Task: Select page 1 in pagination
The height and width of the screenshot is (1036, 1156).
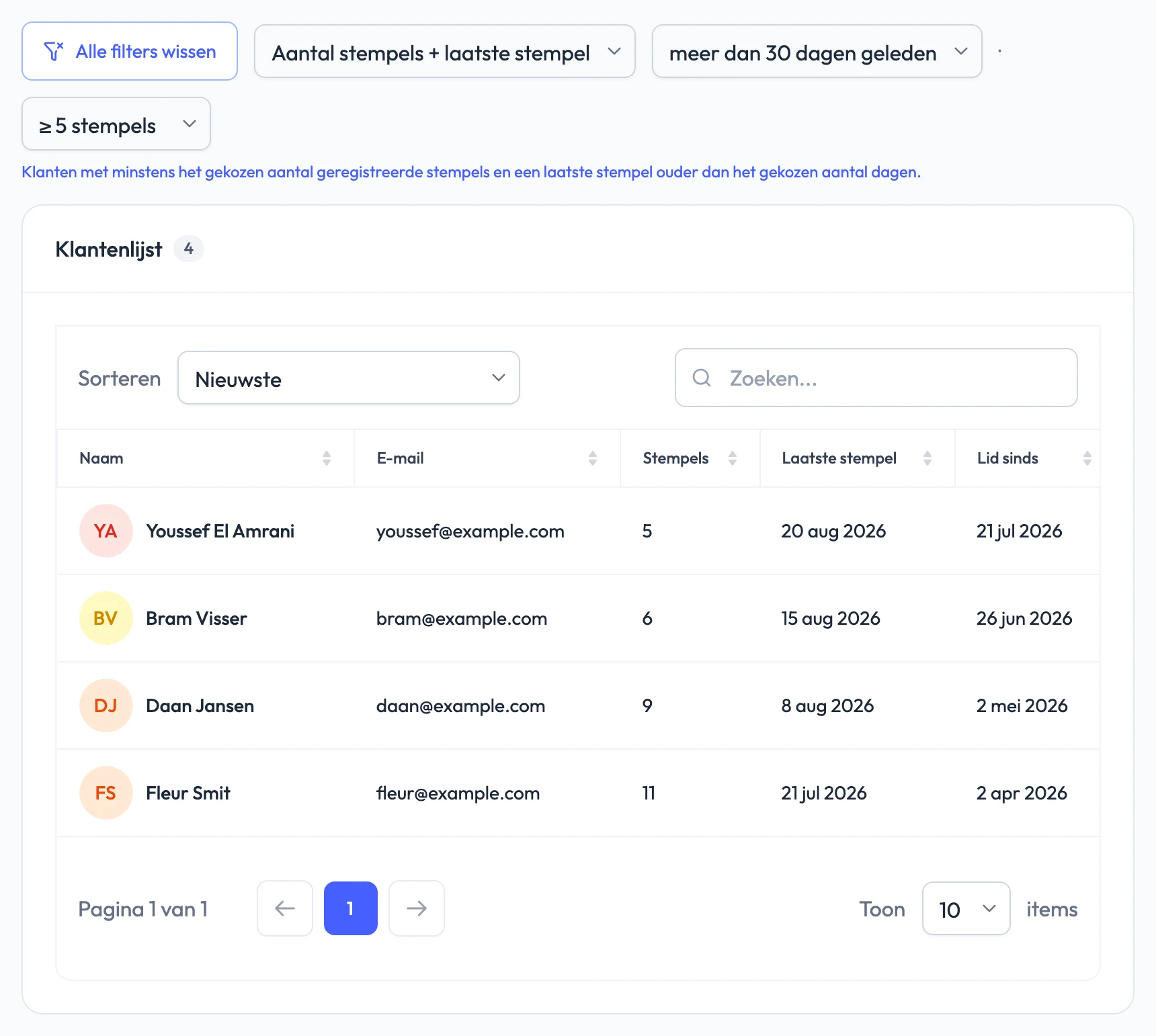Action: pos(351,908)
